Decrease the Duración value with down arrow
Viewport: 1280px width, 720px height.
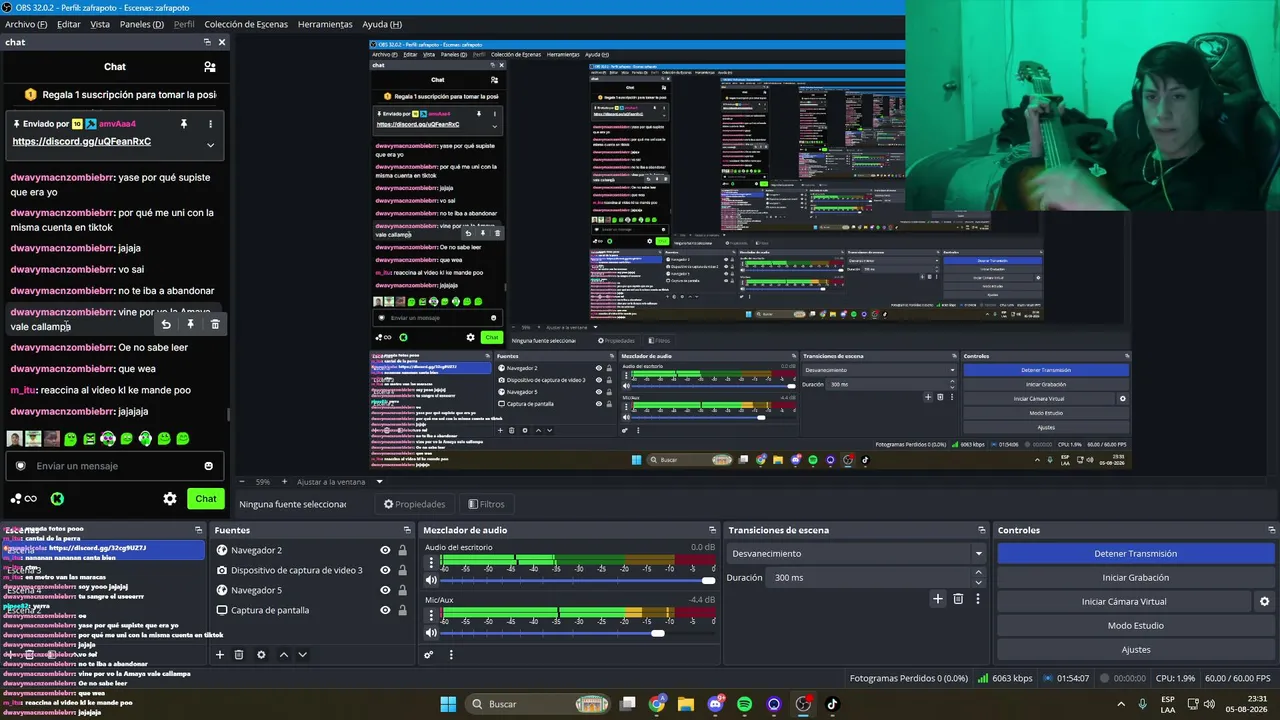click(x=978, y=583)
